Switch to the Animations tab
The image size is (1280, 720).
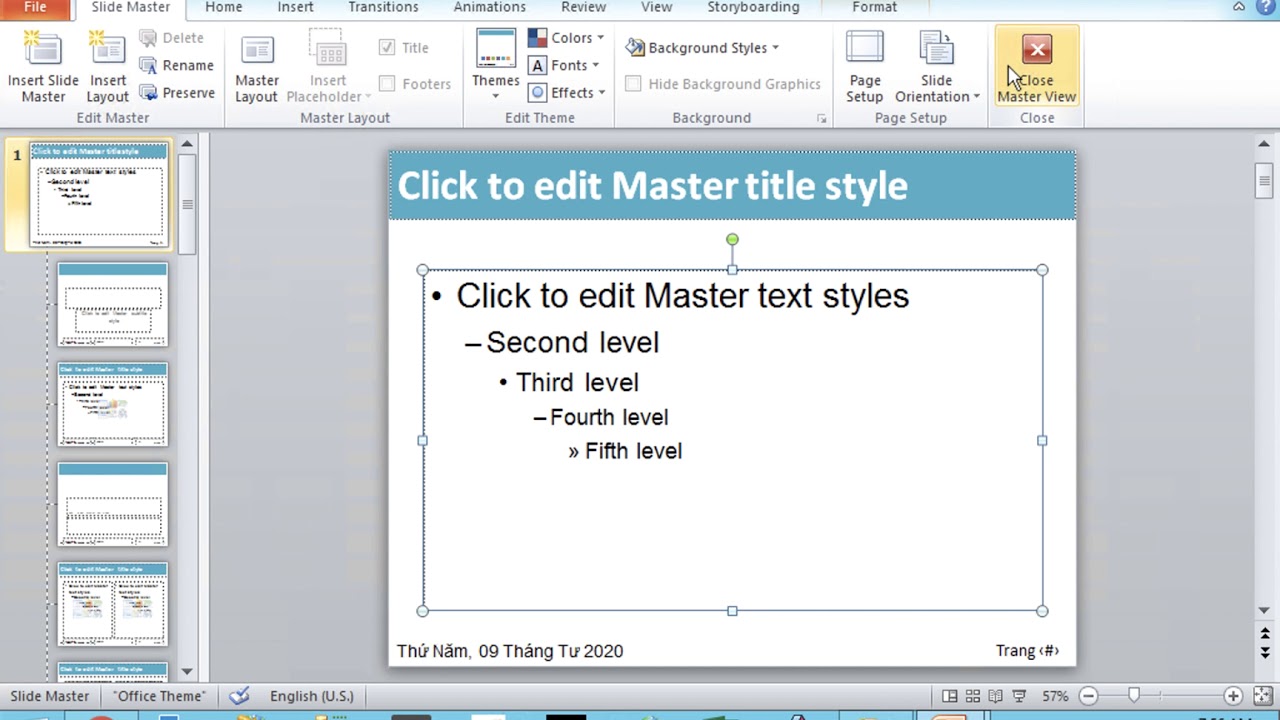489,7
